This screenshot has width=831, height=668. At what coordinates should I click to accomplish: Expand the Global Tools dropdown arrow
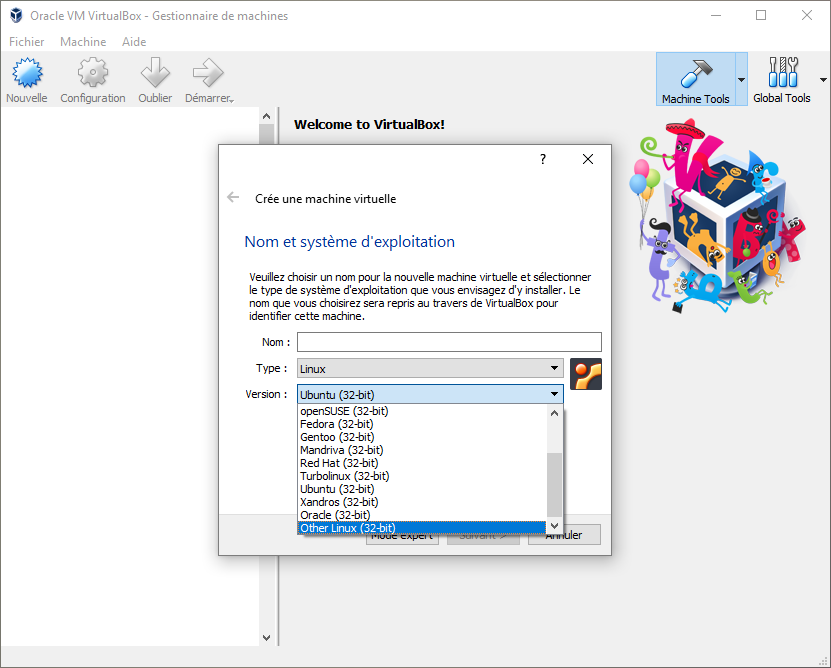[x=823, y=79]
